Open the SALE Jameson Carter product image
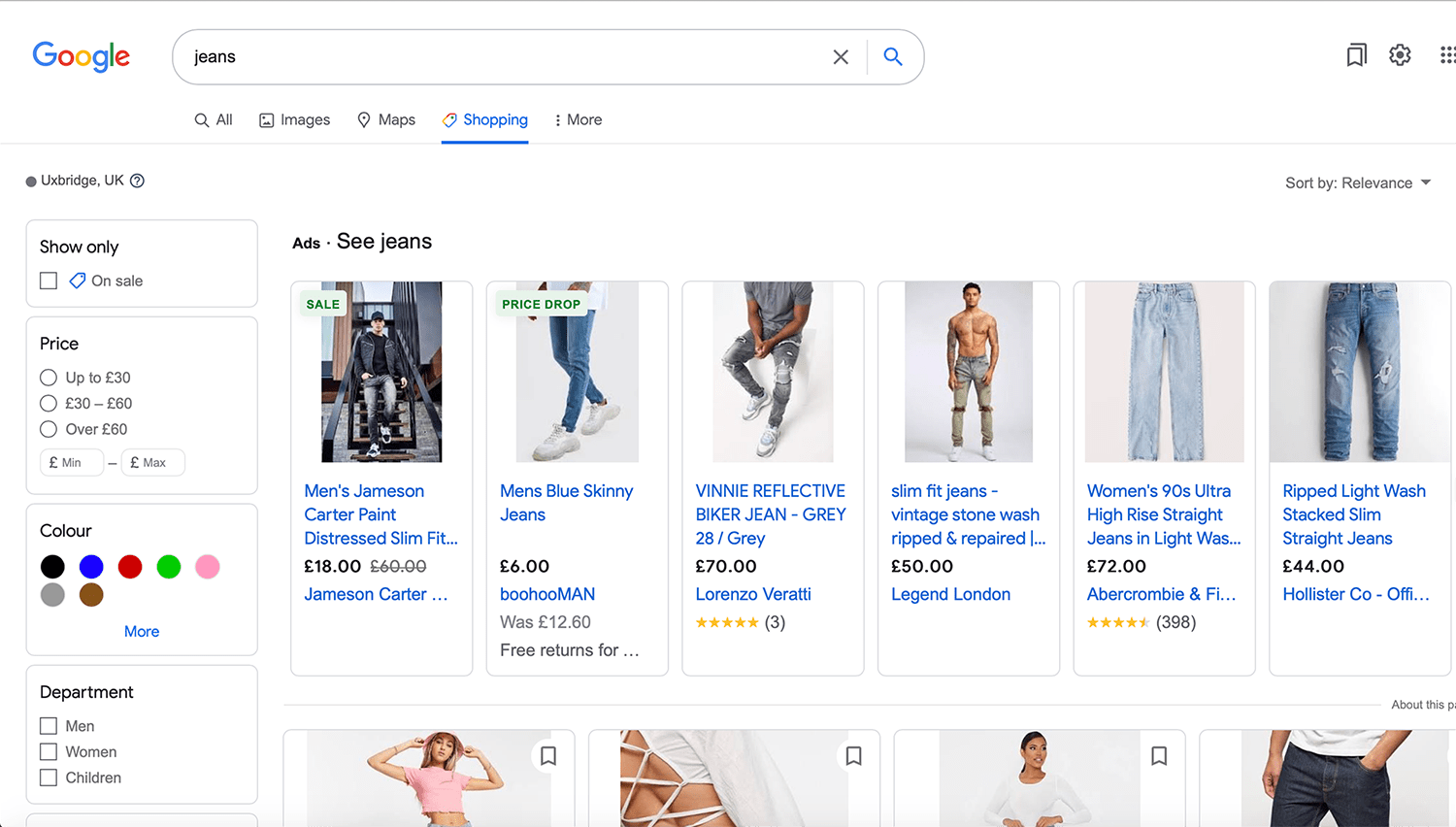The image size is (1456, 827). (x=381, y=372)
